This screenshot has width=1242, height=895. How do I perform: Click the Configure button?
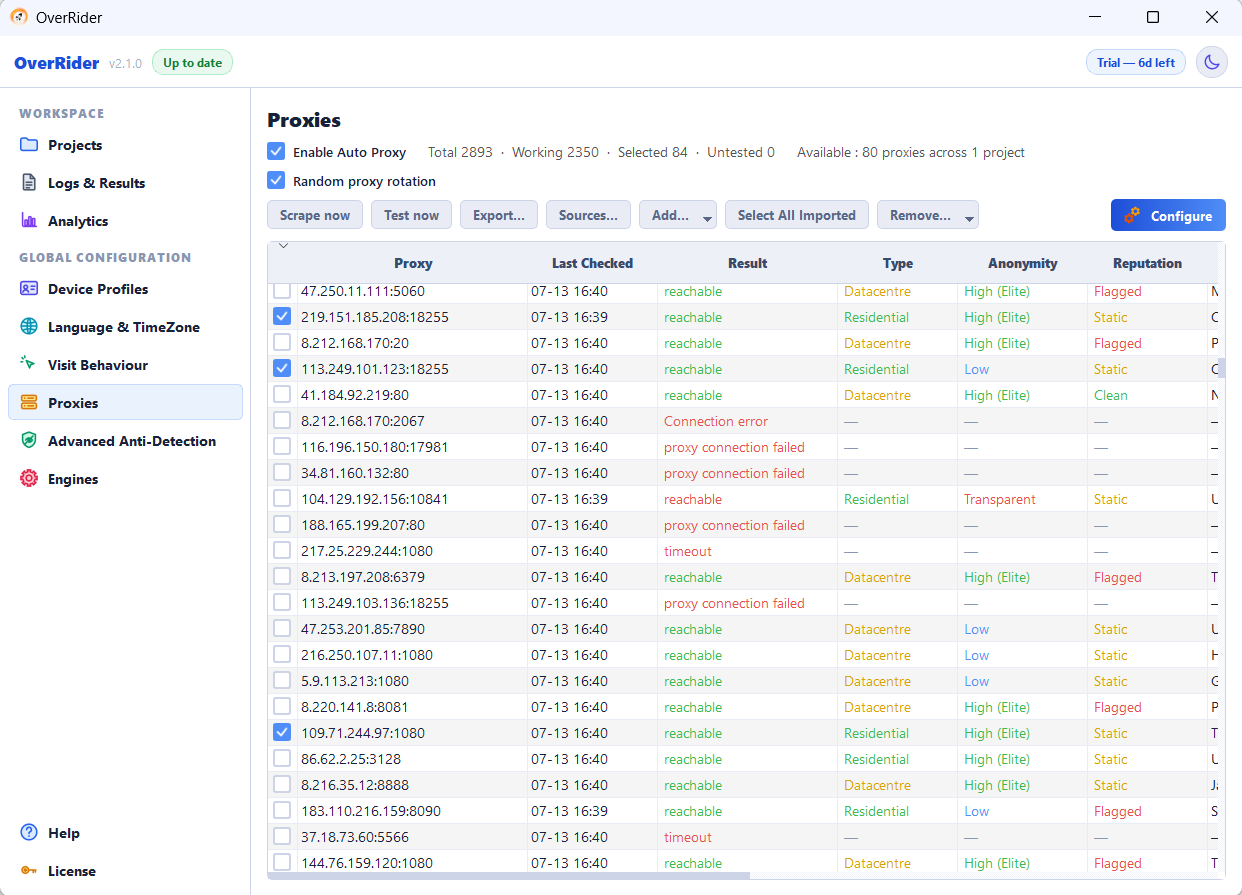pos(1168,216)
